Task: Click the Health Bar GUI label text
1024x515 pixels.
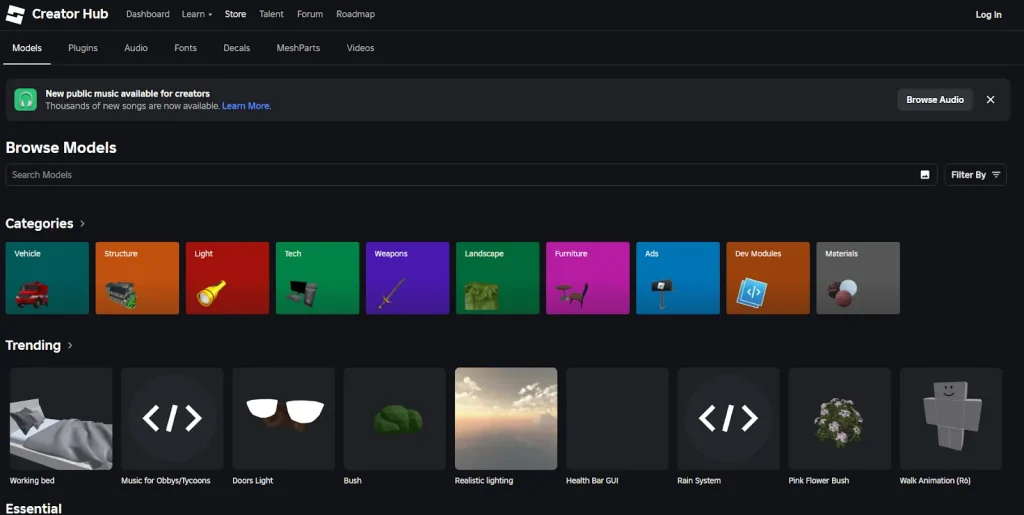Action: click(592, 480)
